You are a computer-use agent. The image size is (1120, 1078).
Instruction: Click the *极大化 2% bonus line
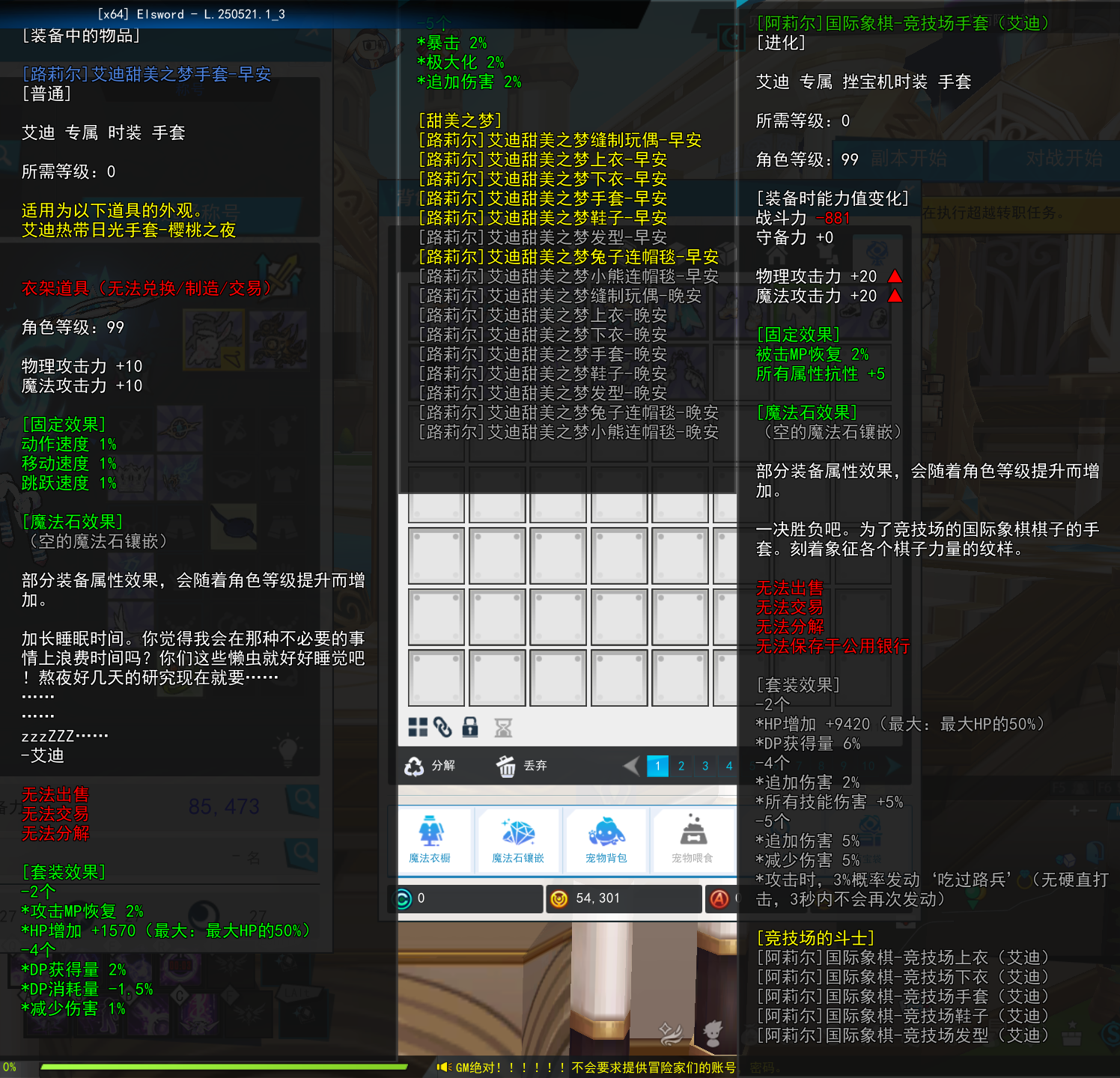coord(460,62)
